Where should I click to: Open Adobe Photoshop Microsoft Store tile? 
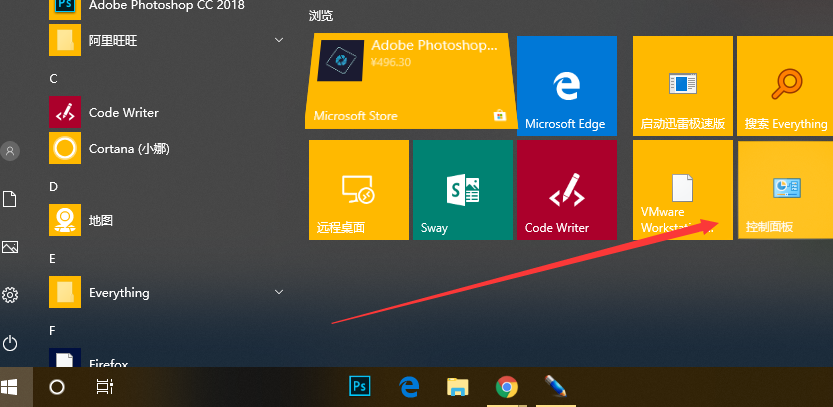pos(410,81)
